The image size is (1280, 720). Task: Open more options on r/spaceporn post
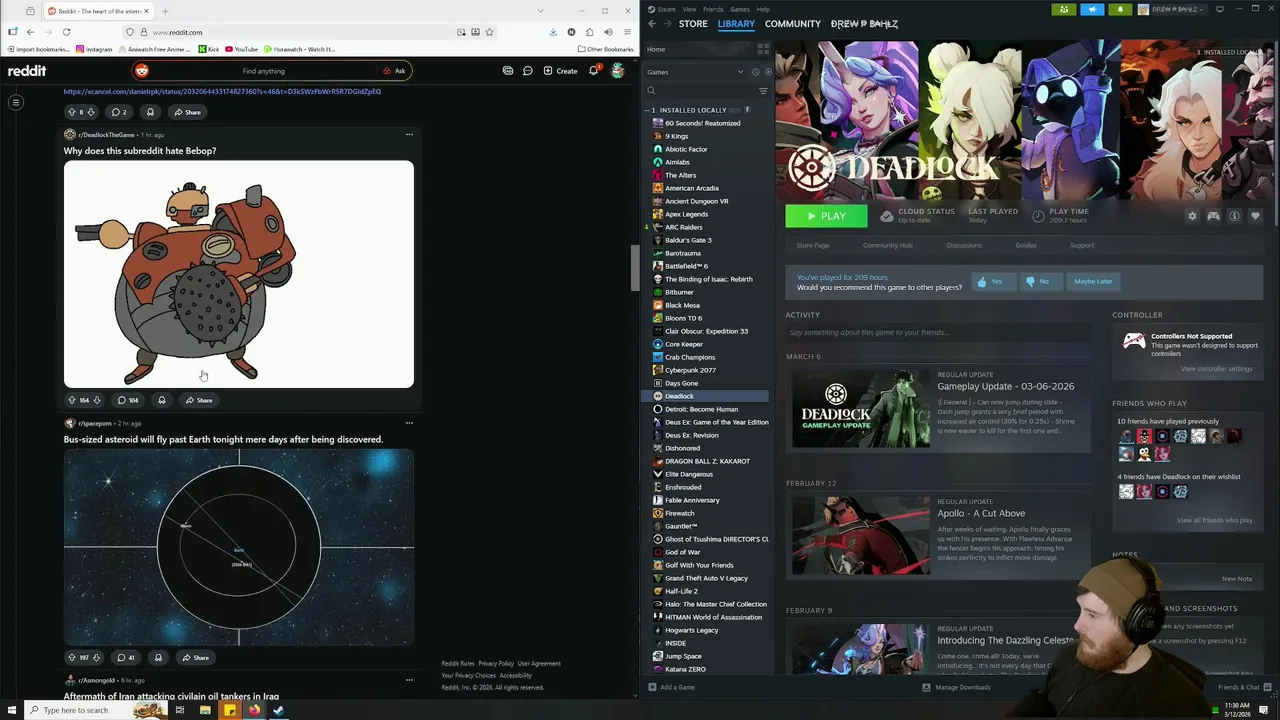click(x=409, y=423)
